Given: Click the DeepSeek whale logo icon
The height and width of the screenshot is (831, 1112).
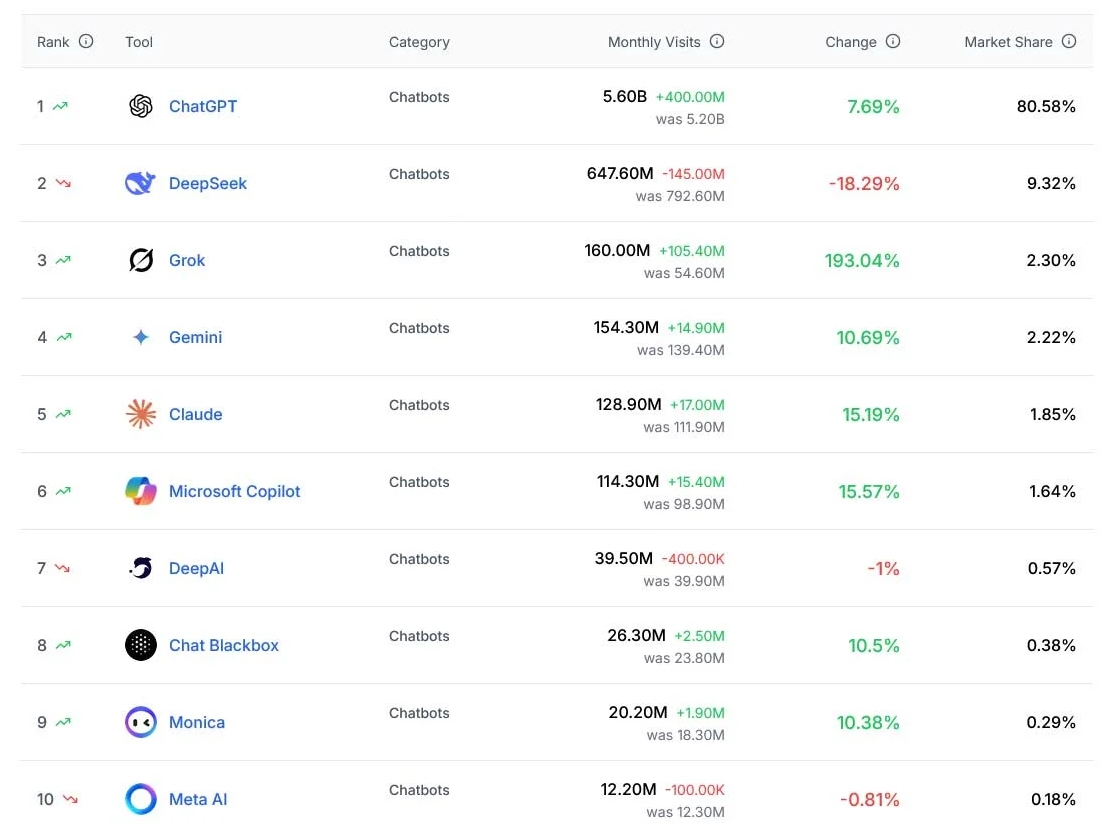Looking at the screenshot, I should (140, 183).
